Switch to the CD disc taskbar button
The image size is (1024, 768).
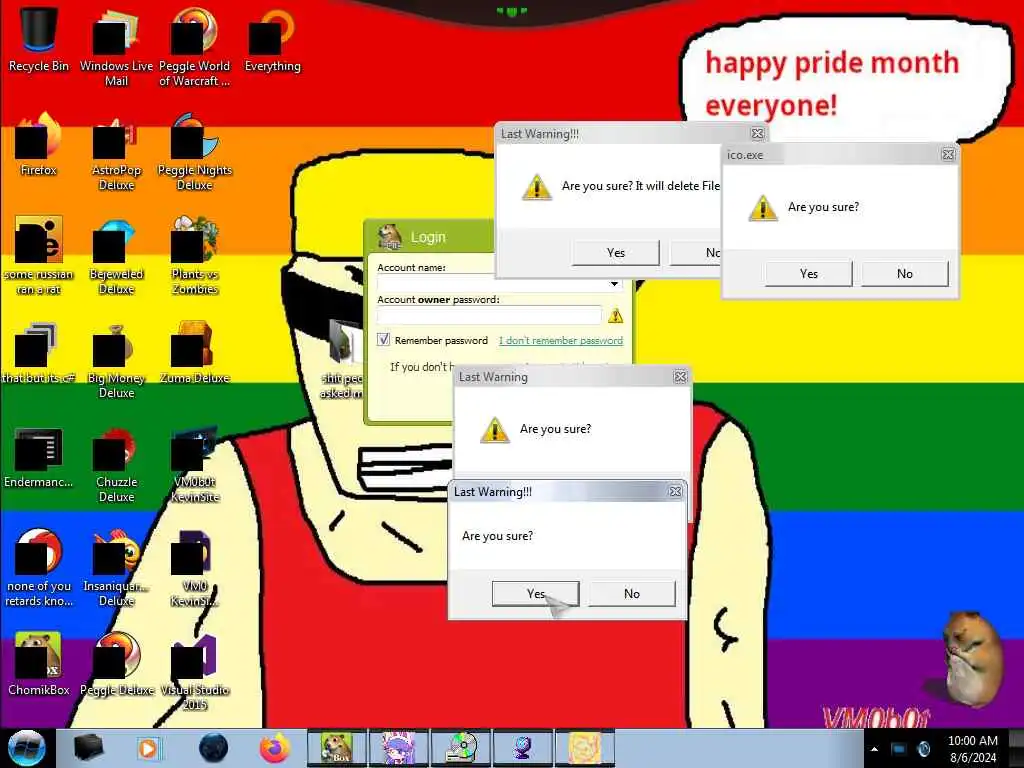coord(460,748)
